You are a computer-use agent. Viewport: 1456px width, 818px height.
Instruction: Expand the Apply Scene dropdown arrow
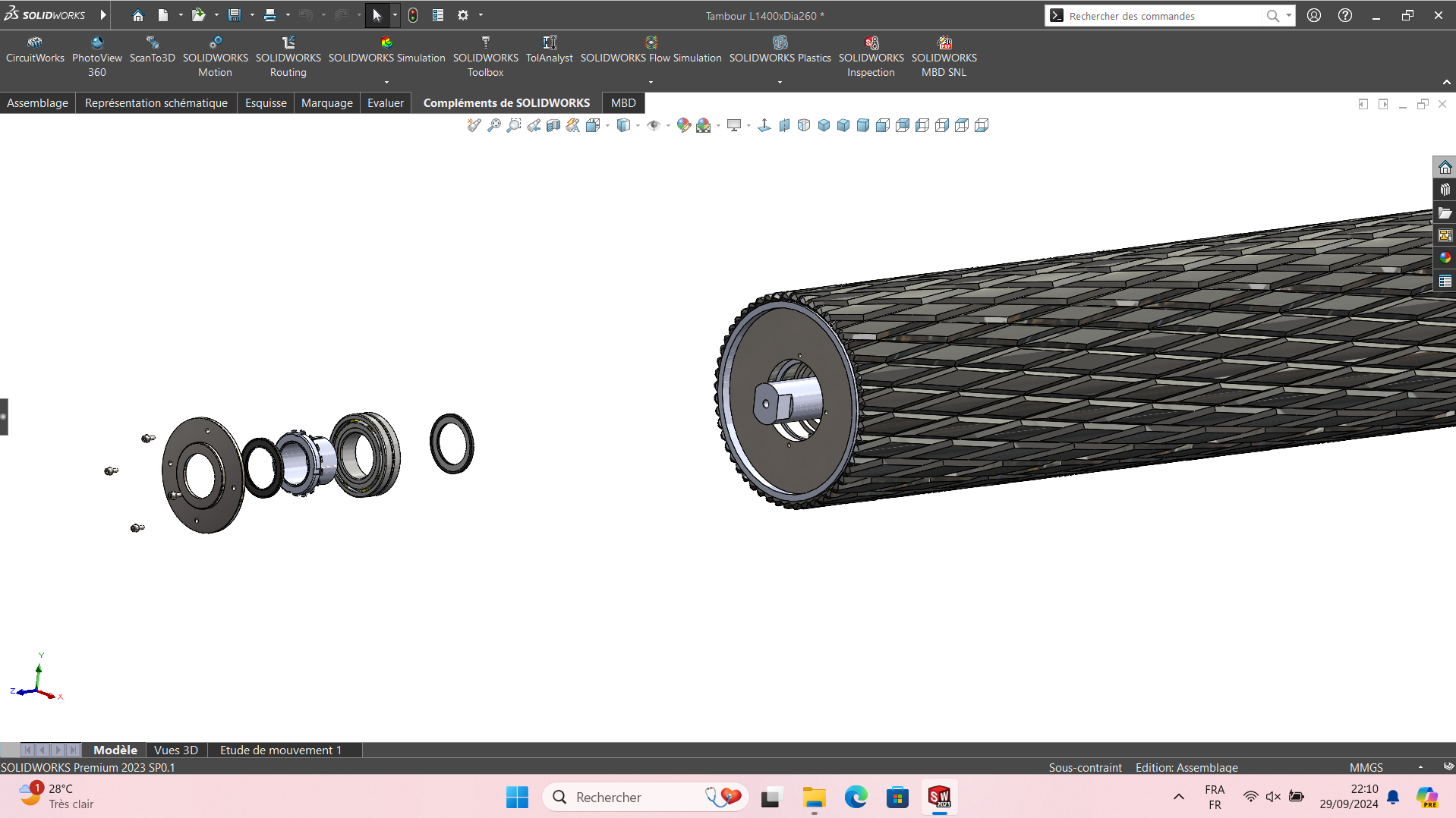(x=718, y=126)
